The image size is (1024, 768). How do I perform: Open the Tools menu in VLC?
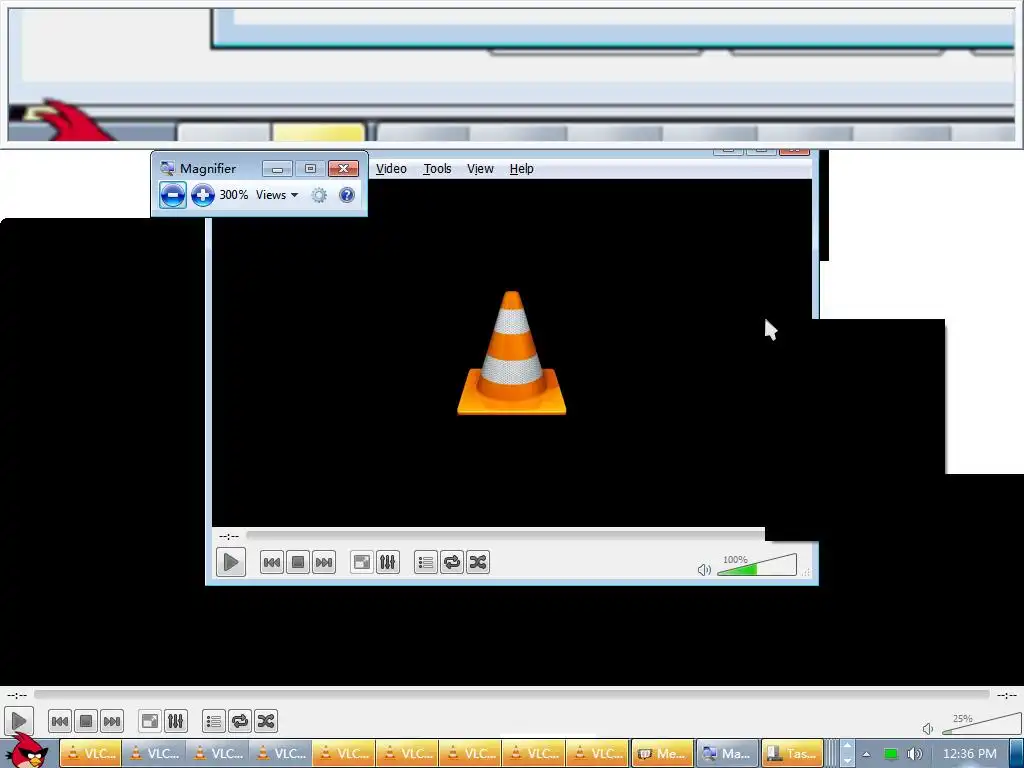coord(437,168)
